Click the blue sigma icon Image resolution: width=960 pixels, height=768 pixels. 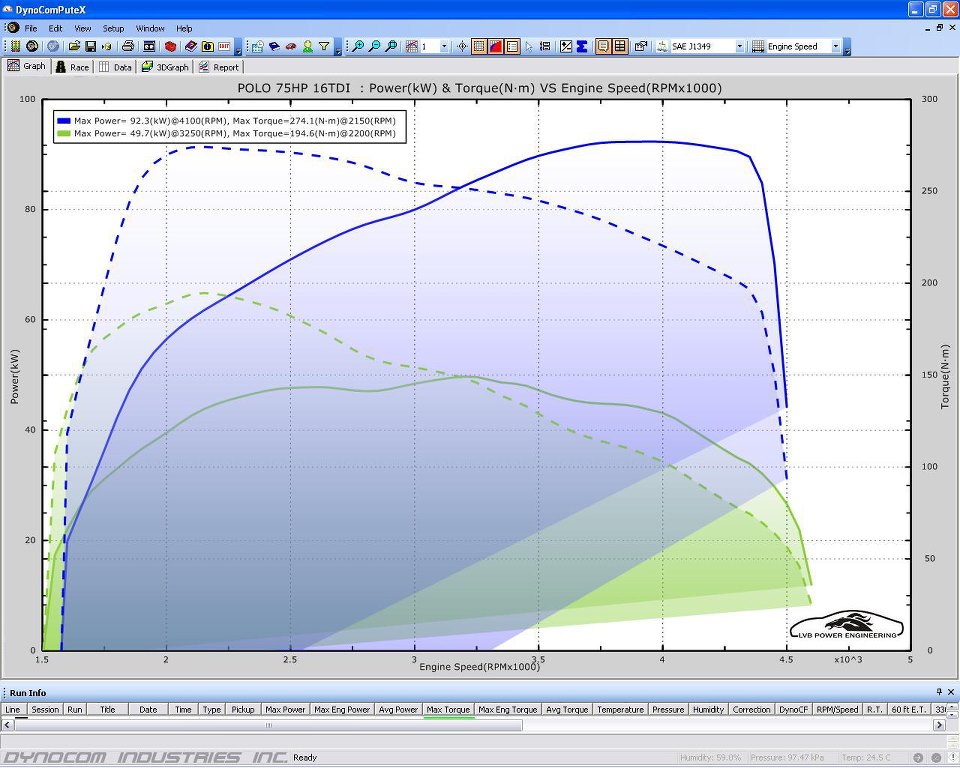coord(581,47)
